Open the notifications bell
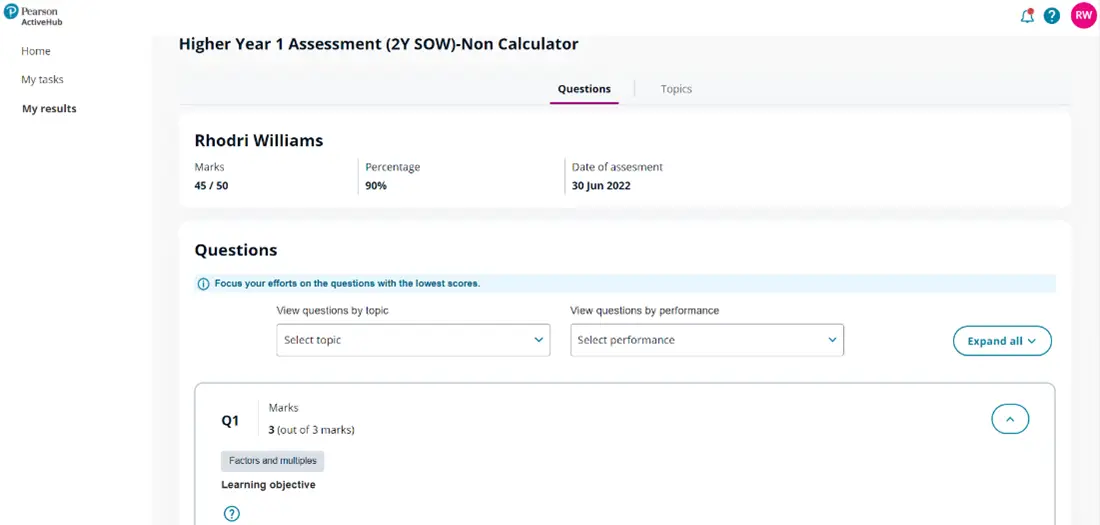This screenshot has width=1100, height=525. point(1027,16)
